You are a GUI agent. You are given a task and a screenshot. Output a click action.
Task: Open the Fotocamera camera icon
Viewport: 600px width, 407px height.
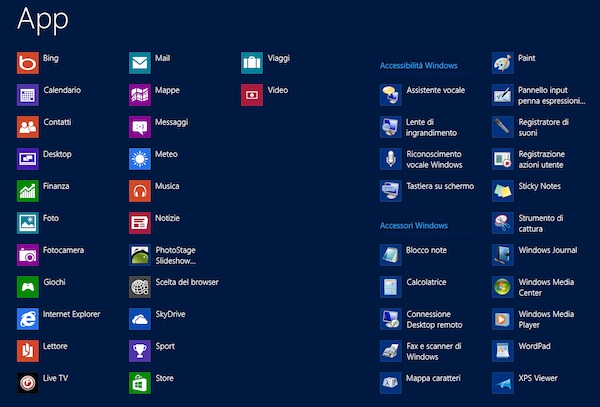(28, 255)
